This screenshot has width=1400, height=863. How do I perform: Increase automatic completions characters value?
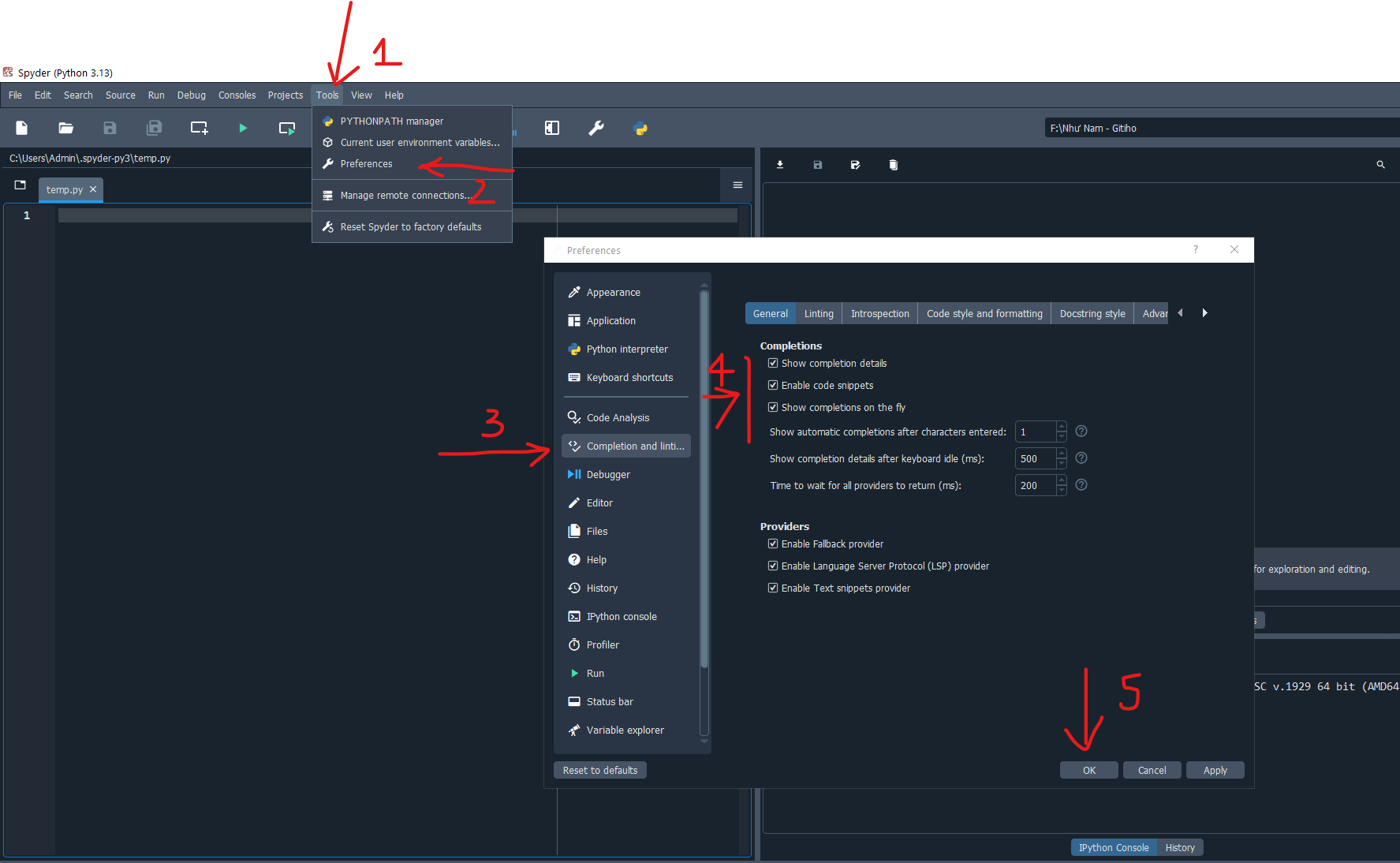click(x=1062, y=427)
